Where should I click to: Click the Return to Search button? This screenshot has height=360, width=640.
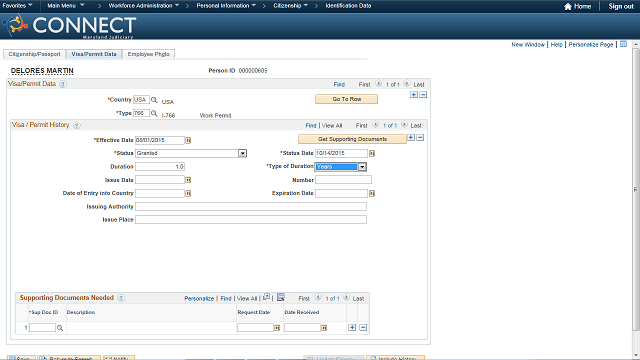[x=69, y=358]
